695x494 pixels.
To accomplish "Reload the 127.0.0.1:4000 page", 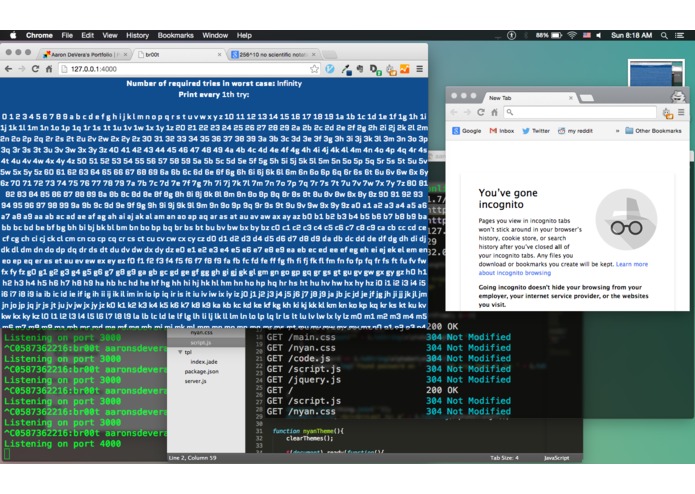I will [35, 69].
